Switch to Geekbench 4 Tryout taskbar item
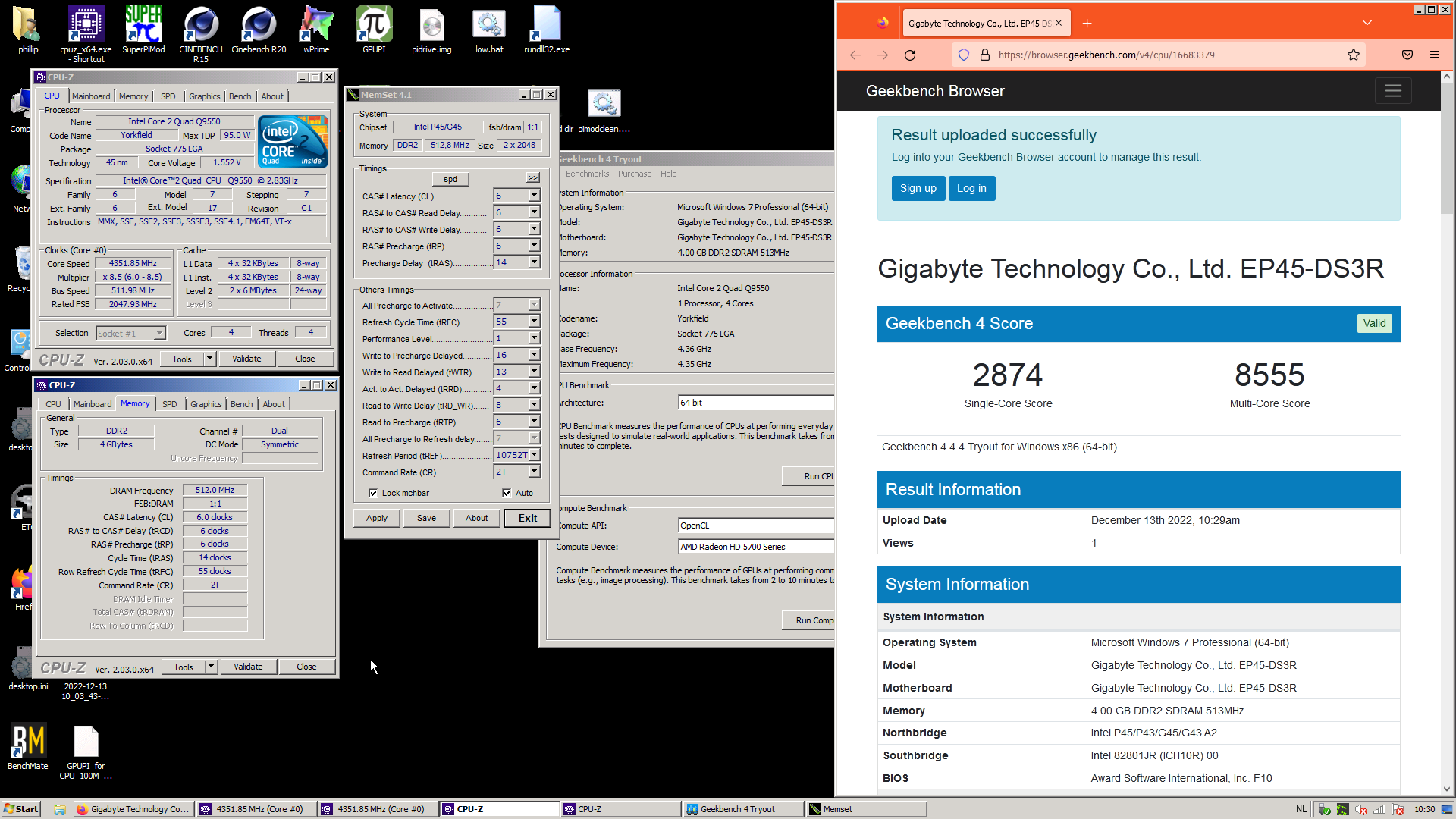Image resolution: width=1456 pixels, height=819 pixels. click(x=742, y=809)
